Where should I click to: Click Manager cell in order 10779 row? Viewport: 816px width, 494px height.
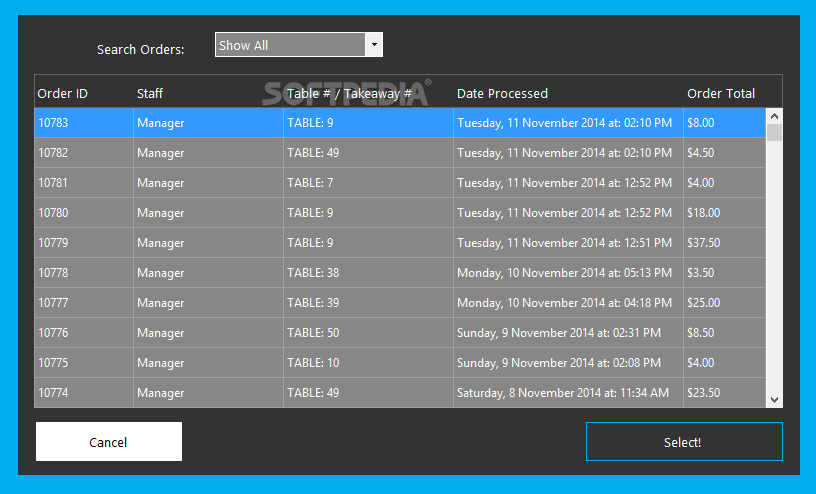(208, 243)
